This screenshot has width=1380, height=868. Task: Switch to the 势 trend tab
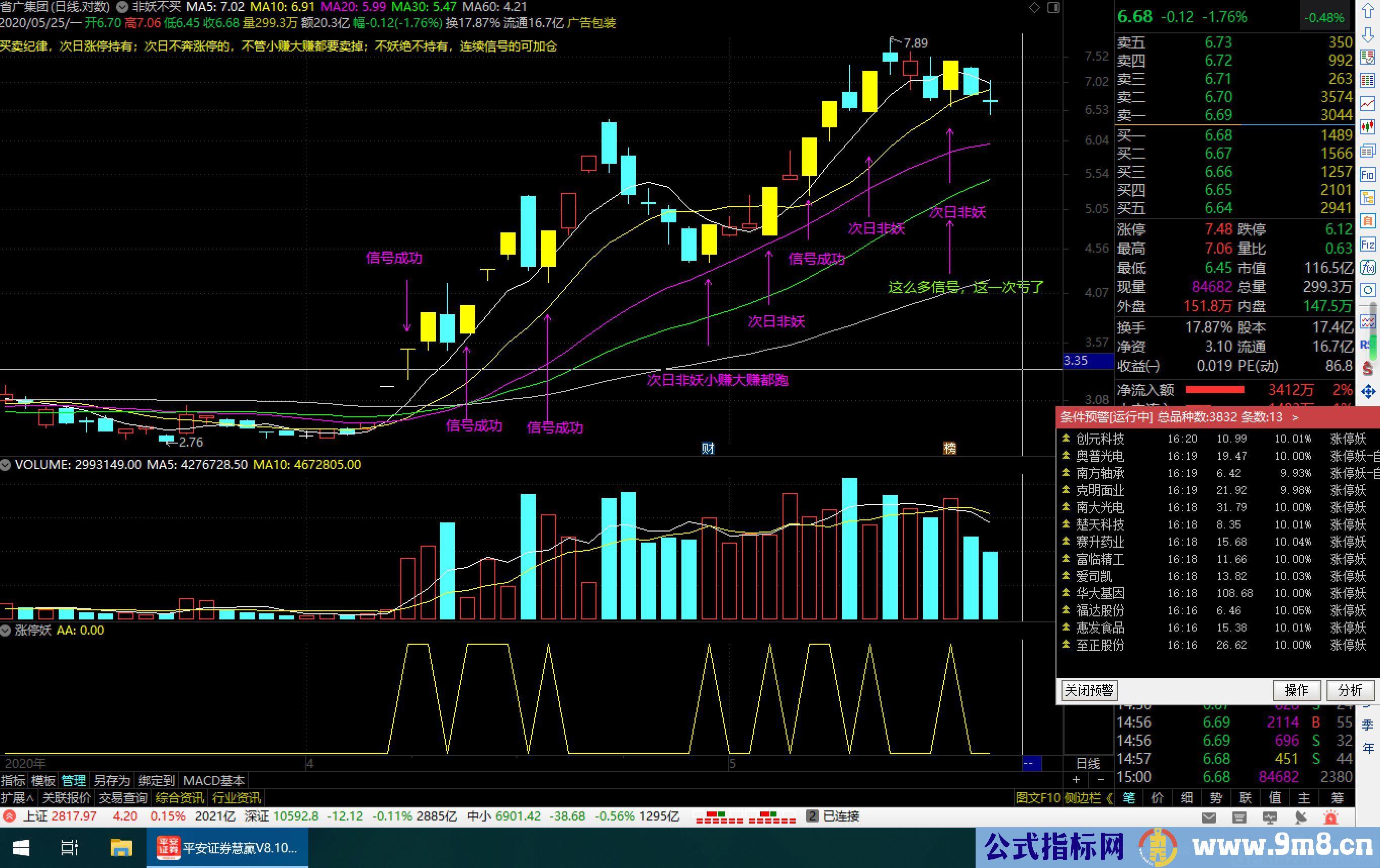[1217, 798]
